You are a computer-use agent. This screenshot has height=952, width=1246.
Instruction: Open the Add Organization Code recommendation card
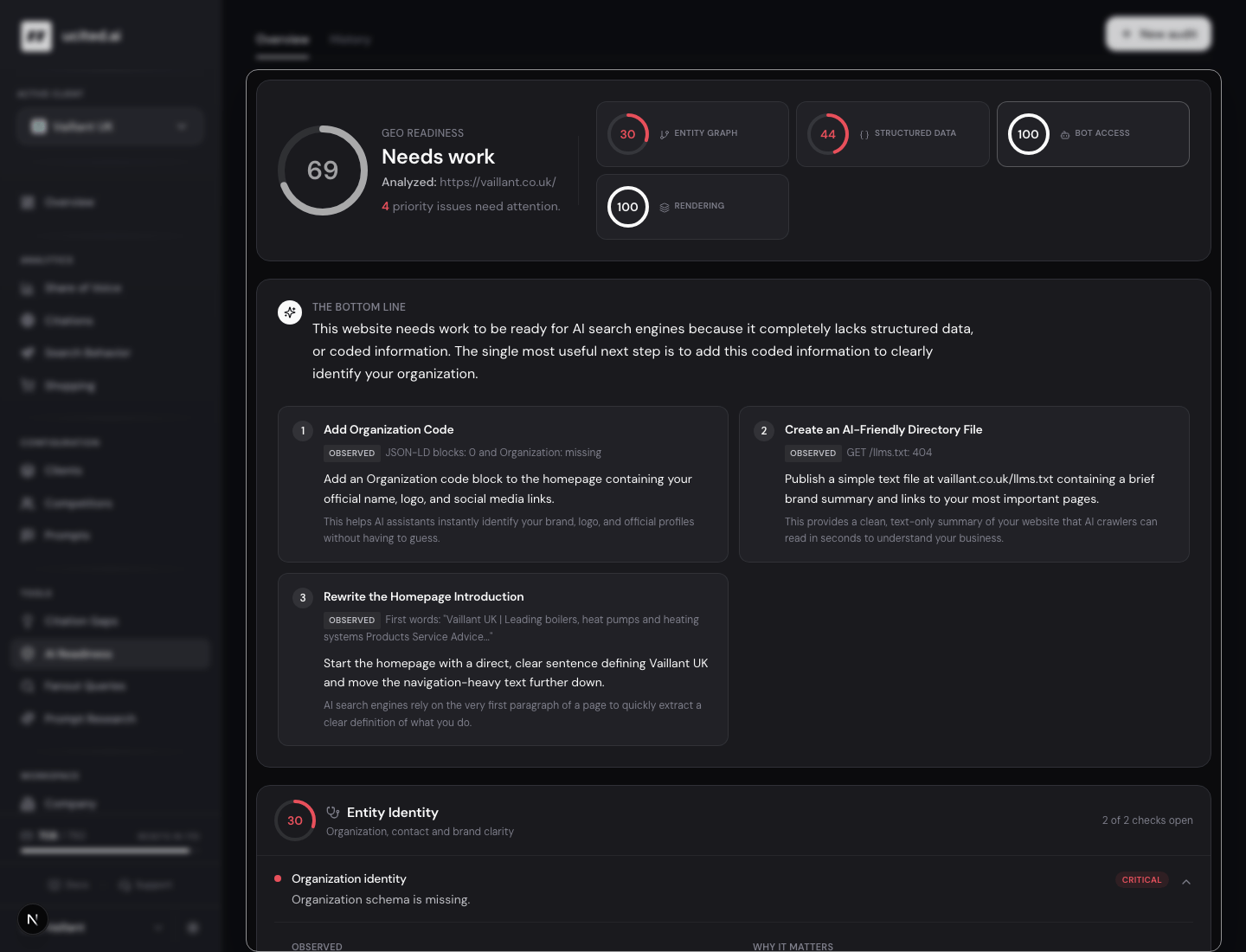point(503,484)
